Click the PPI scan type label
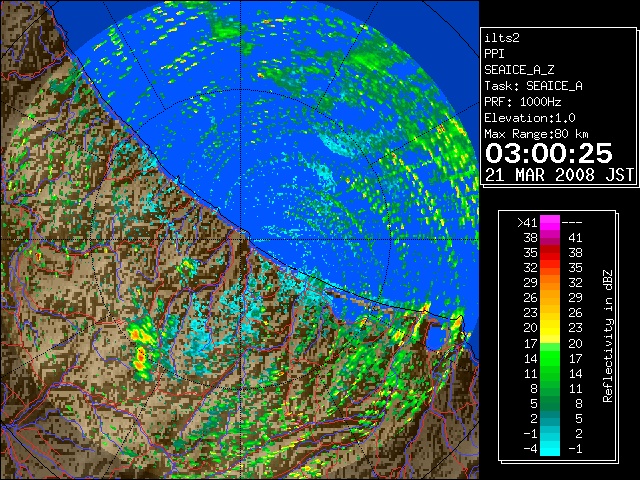The width and height of the screenshot is (640, 480). point(494,54)
